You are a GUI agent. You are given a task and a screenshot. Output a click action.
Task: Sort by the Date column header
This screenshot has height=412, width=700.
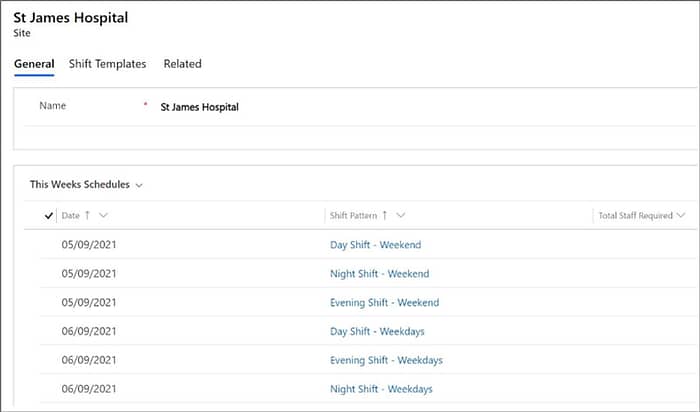(71, 216)
